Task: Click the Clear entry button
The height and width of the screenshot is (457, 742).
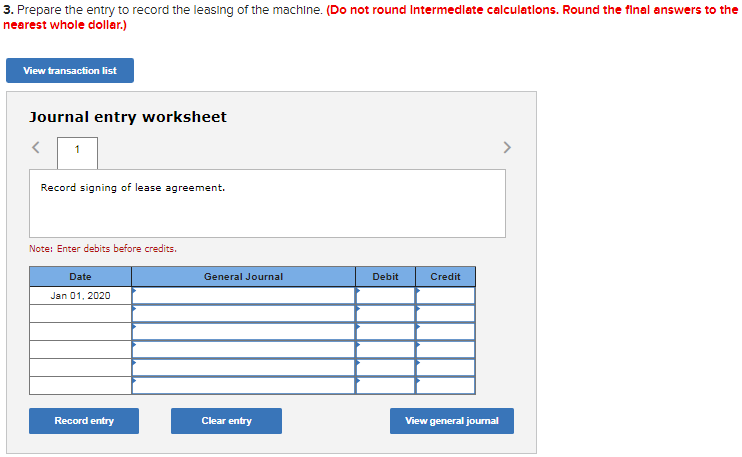Action: coord(226,421)
